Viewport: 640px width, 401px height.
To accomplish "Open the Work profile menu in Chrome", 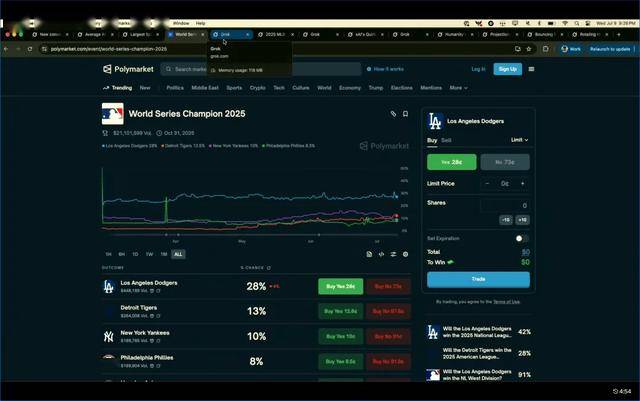I will pyautogui.click(x=571, y=49).
